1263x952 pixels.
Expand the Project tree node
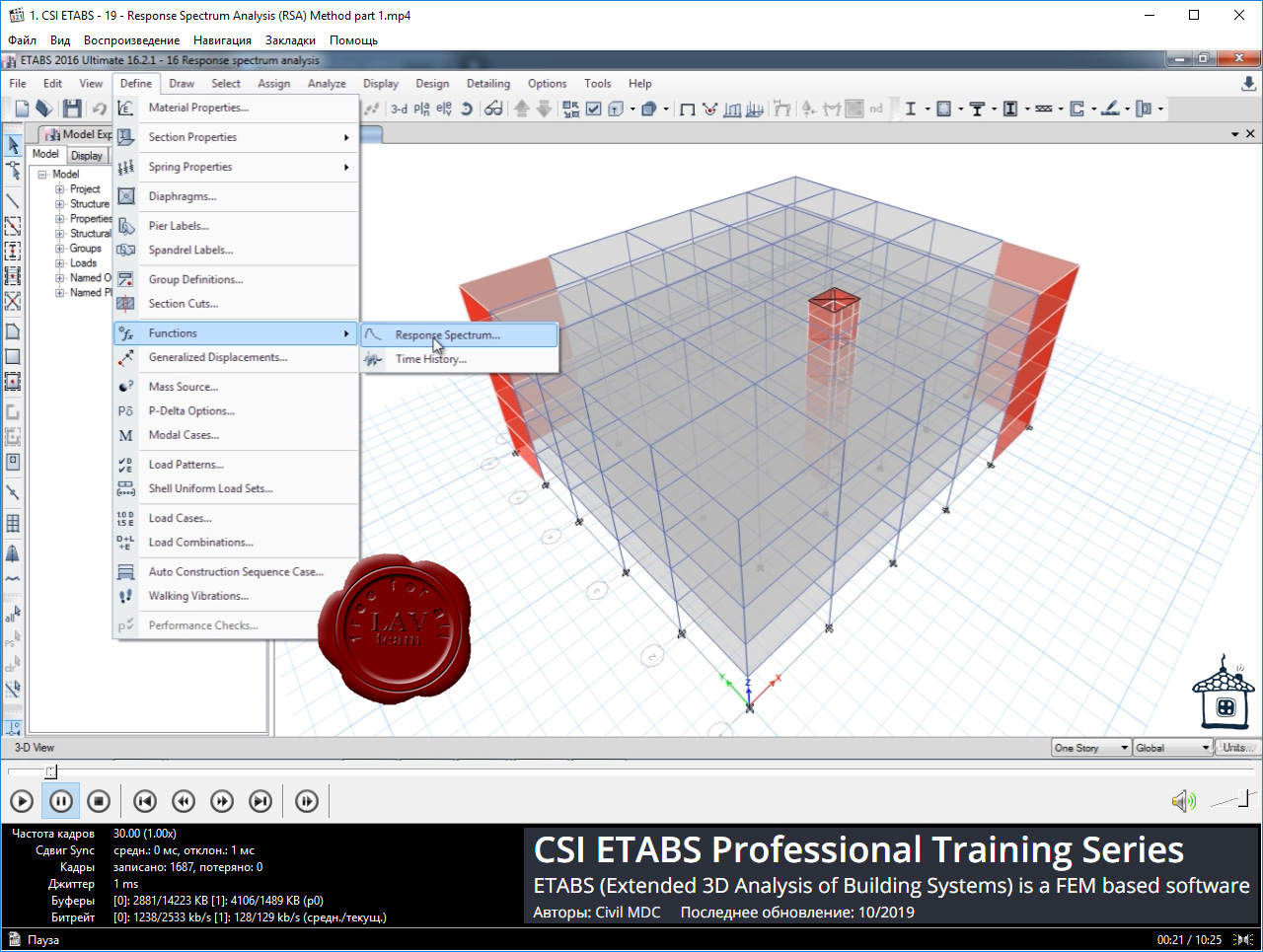coord(59,189)
